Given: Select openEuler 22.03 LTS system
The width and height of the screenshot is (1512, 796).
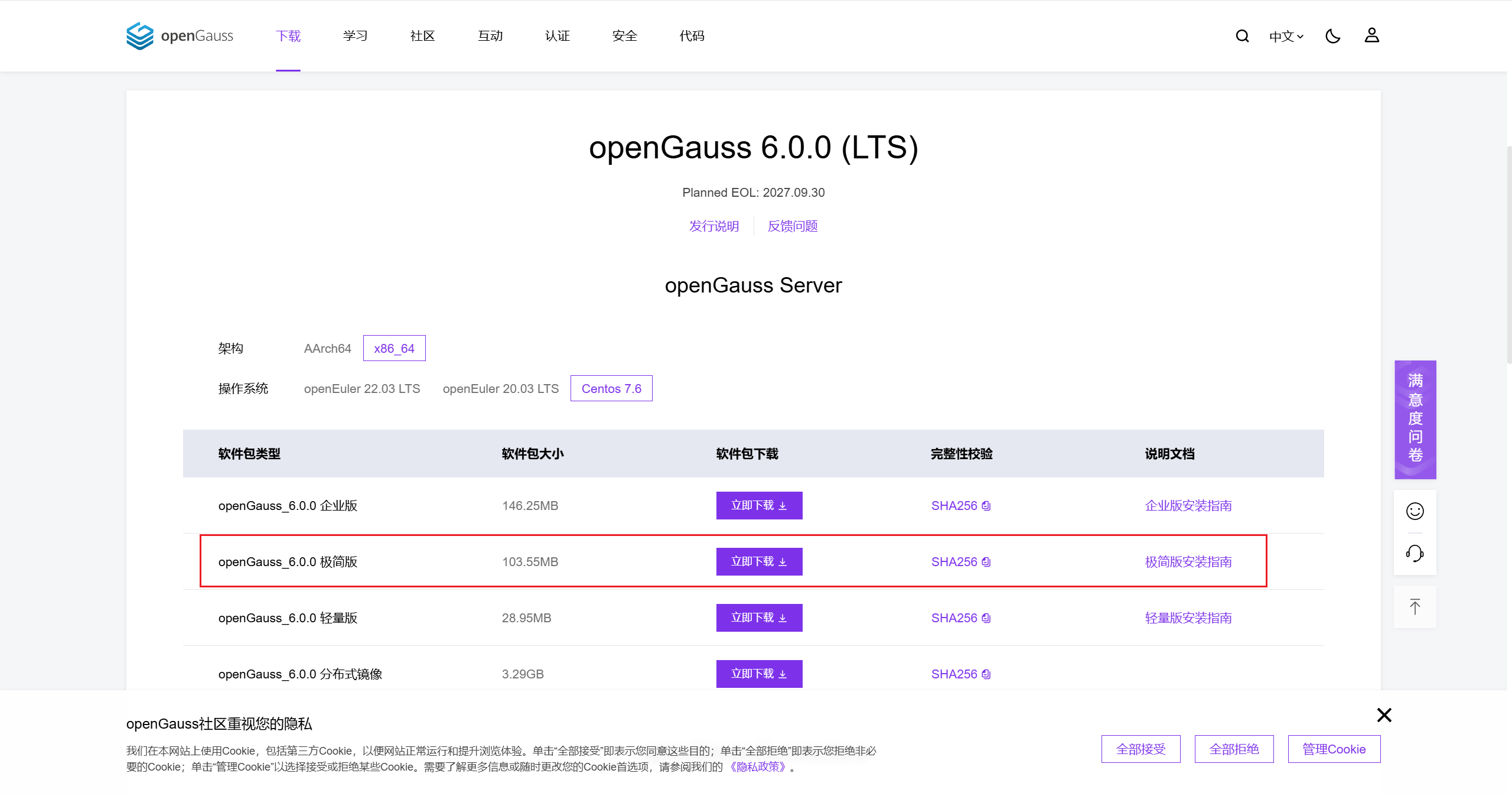Looking at the screenshot, I should point(362,389).
